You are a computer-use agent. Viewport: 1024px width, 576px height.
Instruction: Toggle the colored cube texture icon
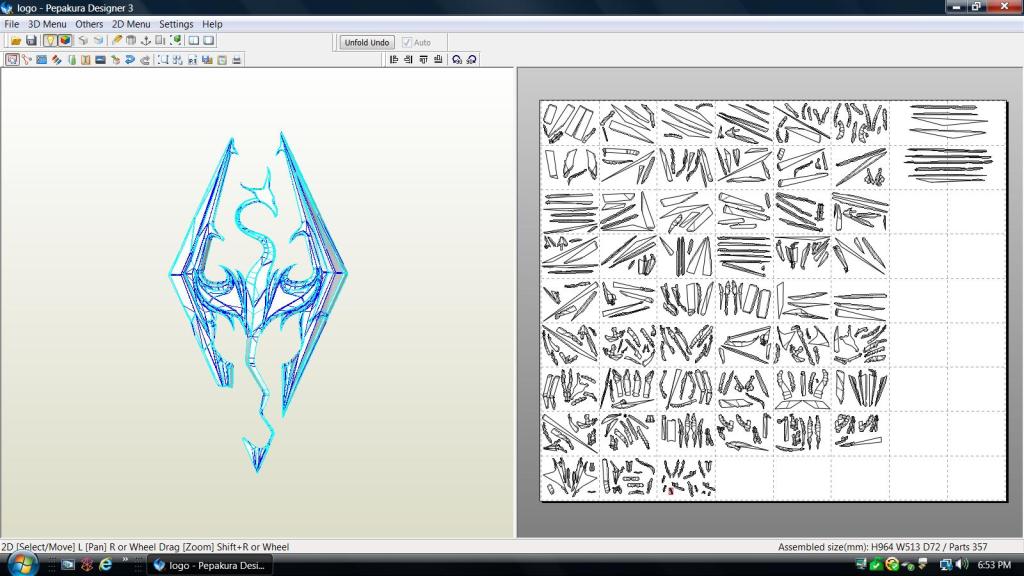click(65, 40)
